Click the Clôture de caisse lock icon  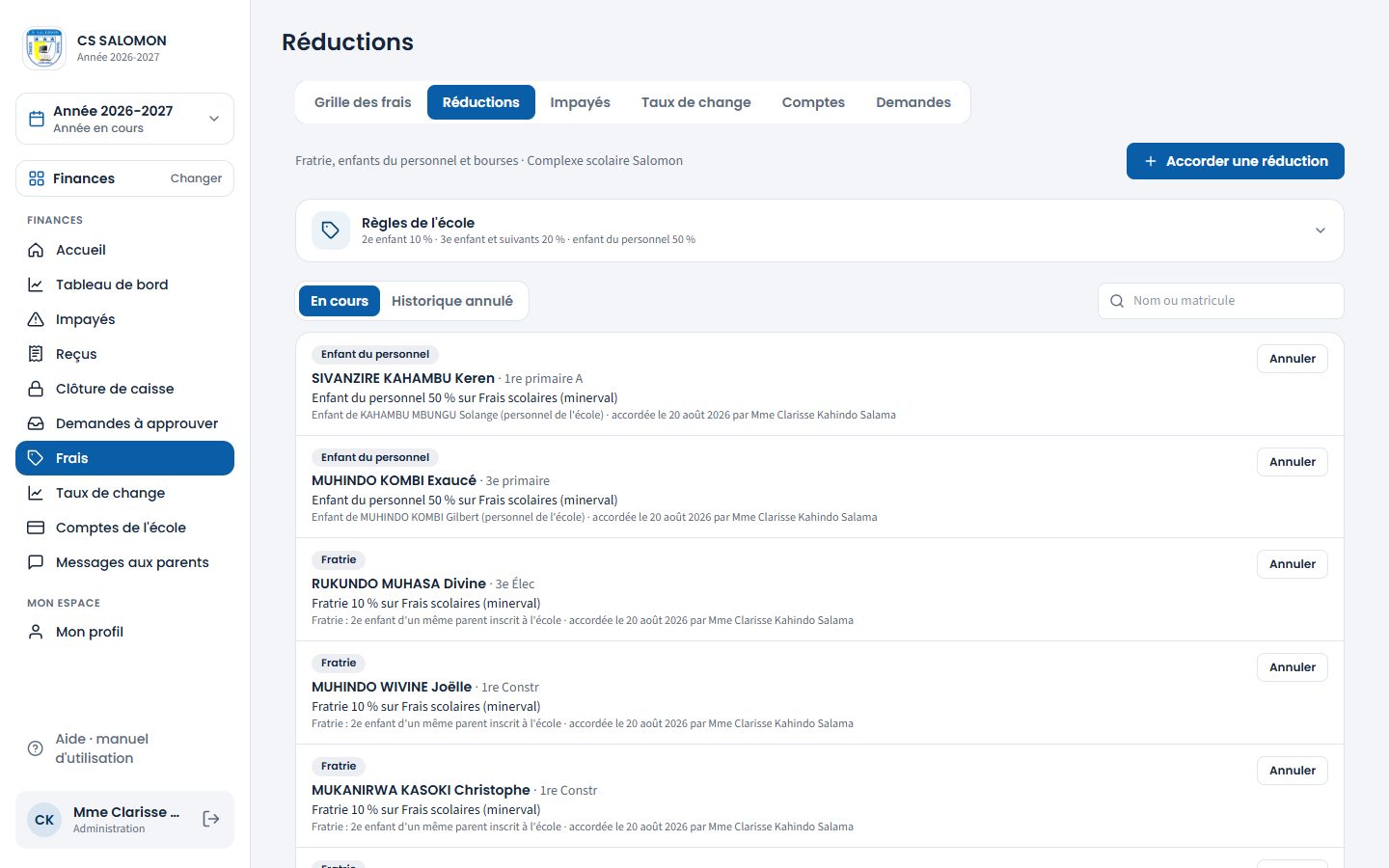[36, 389]
